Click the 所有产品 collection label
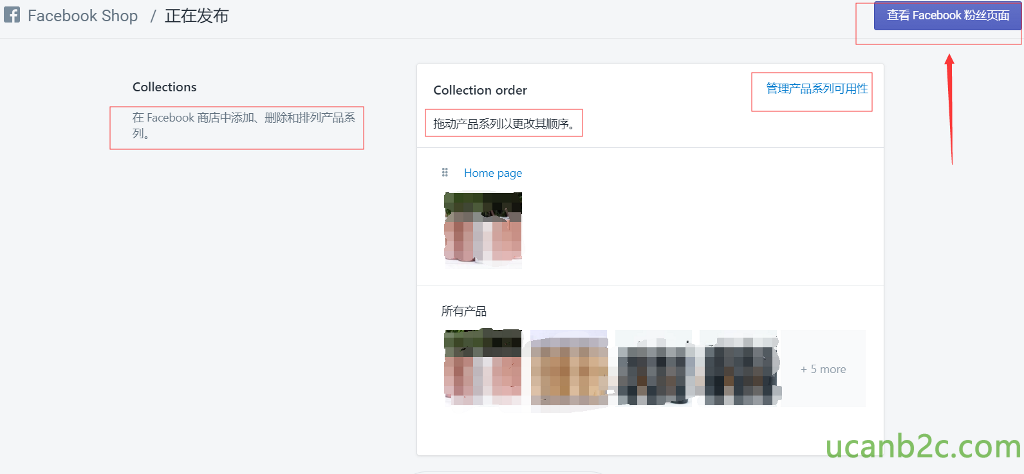The height and width of the screenshot is (474, 1024). click(x=464, y=311)
